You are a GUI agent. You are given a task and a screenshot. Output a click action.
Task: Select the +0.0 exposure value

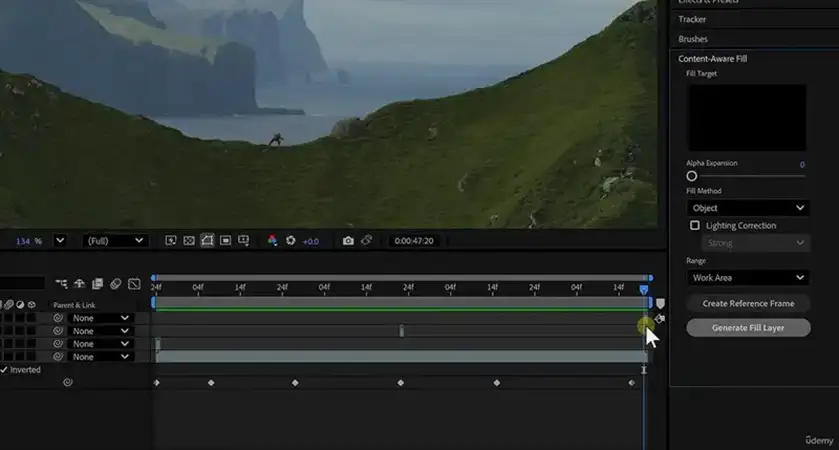pos(311,241)
